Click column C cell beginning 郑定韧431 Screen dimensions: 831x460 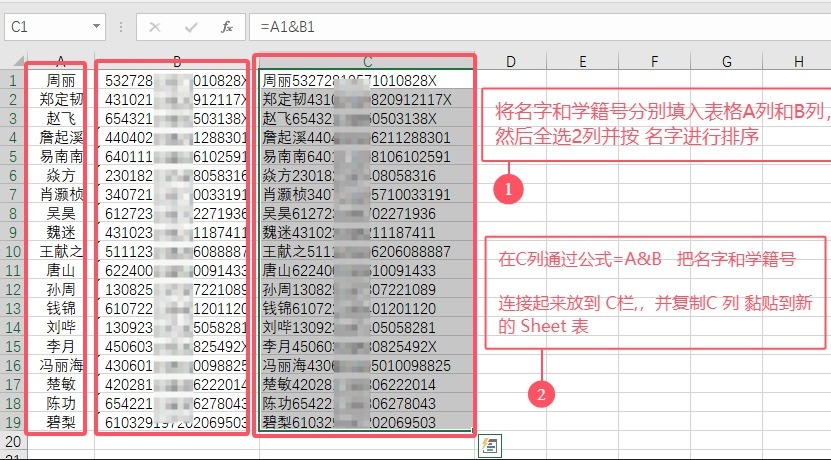click(367, 100)
